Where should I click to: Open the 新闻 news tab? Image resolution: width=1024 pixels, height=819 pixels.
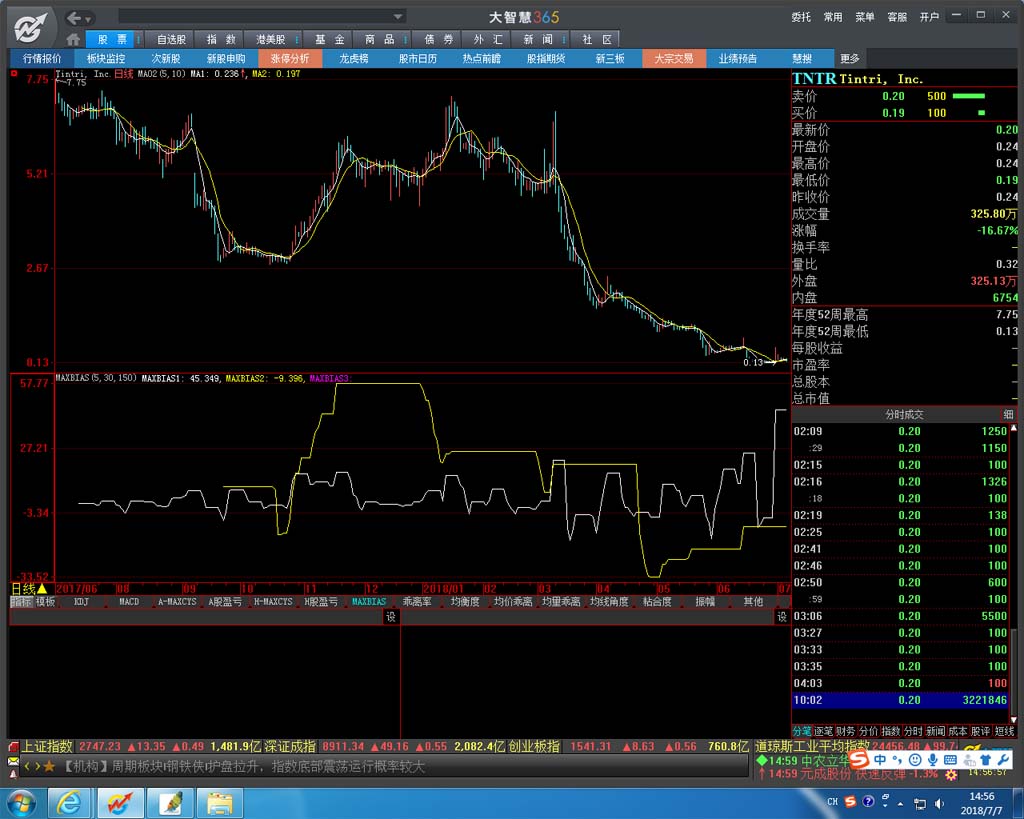(x=537, y=40)
